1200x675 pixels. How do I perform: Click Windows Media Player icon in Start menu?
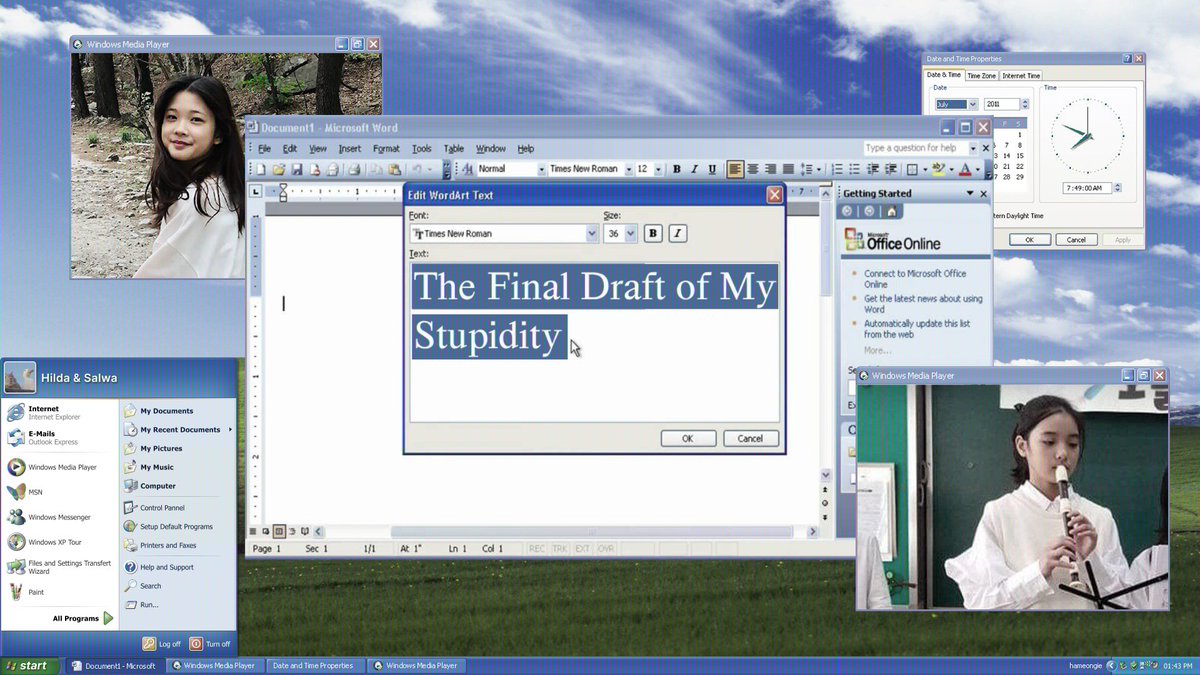point(16,467)
